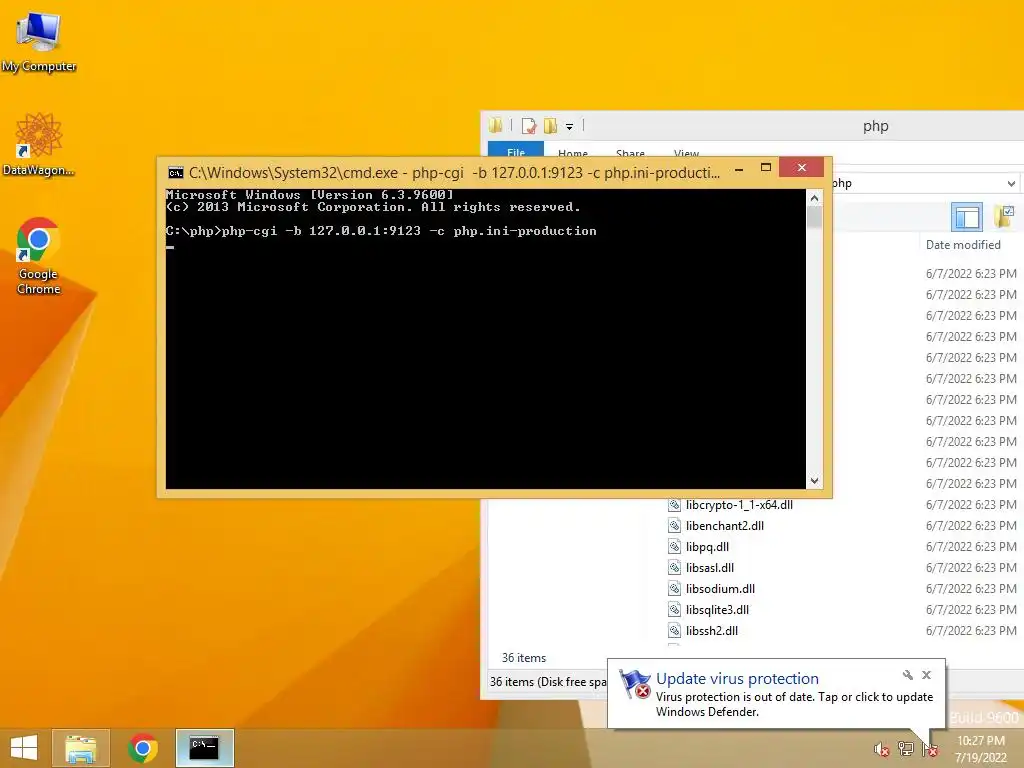
Task: Expand the Customize Quick Access Toolbar arrow
Action: coord(569,126)
